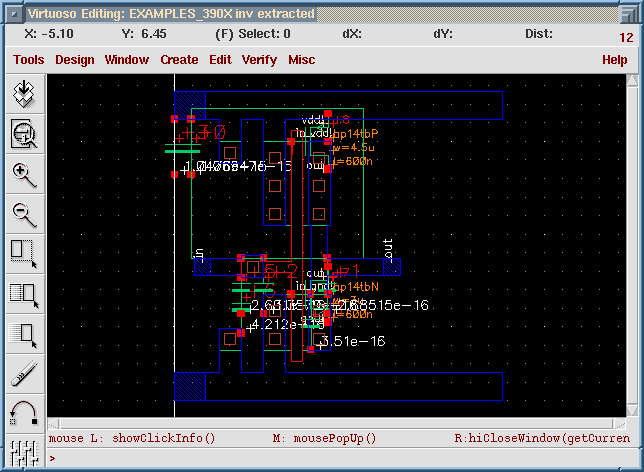Click the hatched blue pin at 'out'

click(392, 267)
